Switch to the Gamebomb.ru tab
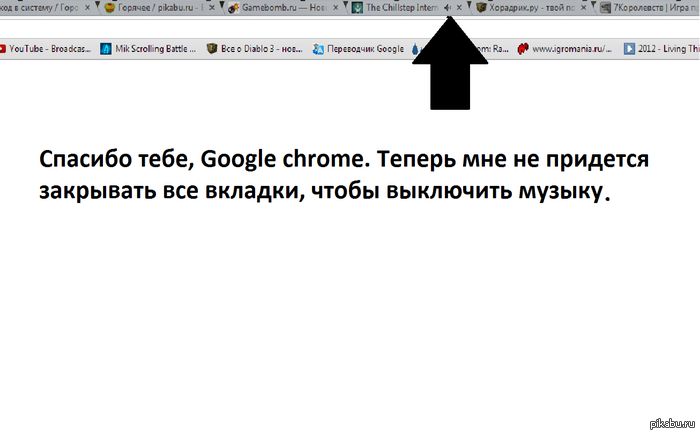 click(284, 8)
